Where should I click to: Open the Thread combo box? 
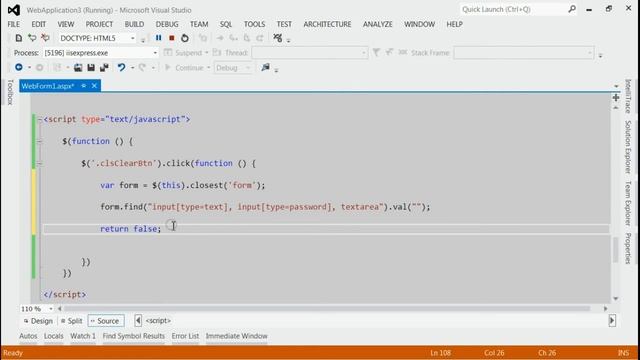(x=309, y=53)
